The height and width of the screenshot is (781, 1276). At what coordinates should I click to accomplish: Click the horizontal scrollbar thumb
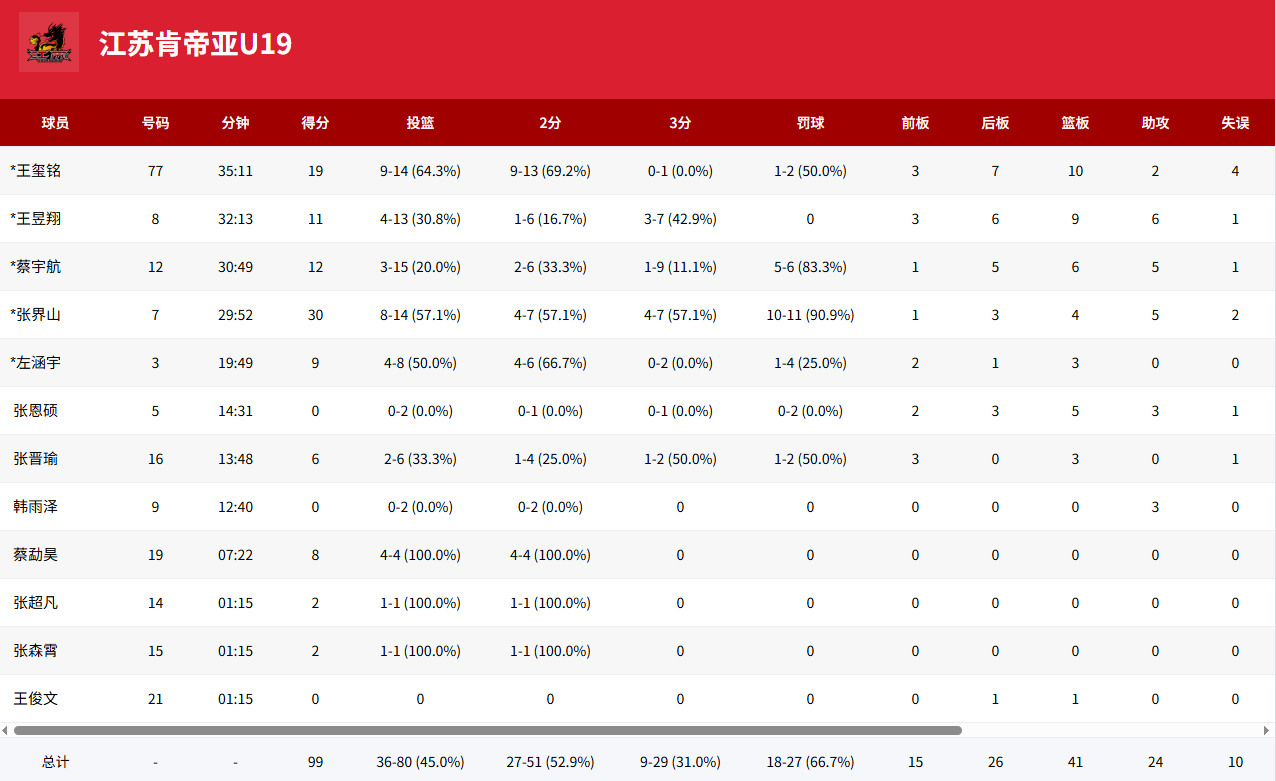point(488,730)
